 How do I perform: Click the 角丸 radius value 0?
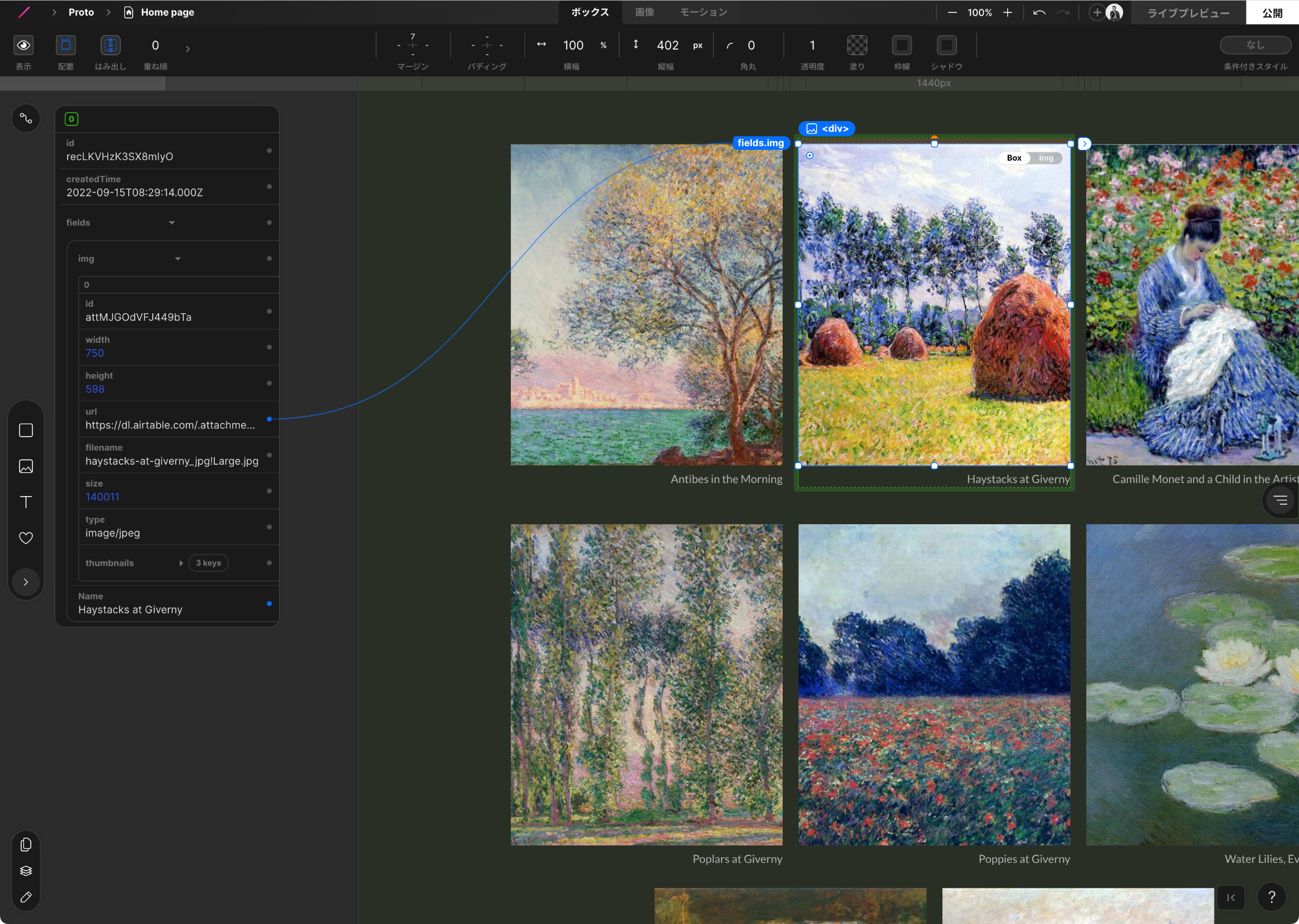pos(751,45)
